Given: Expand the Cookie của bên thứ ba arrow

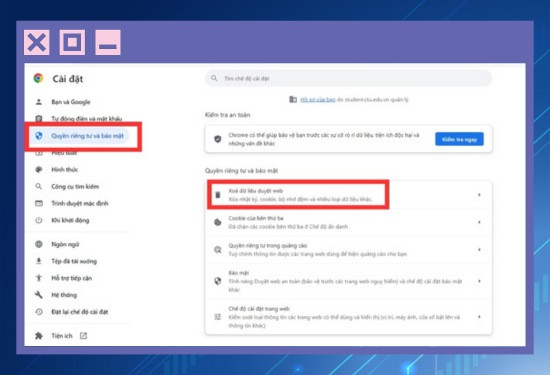Looking at the screenshot, I should pyautogui.click(x=479, y=222).
